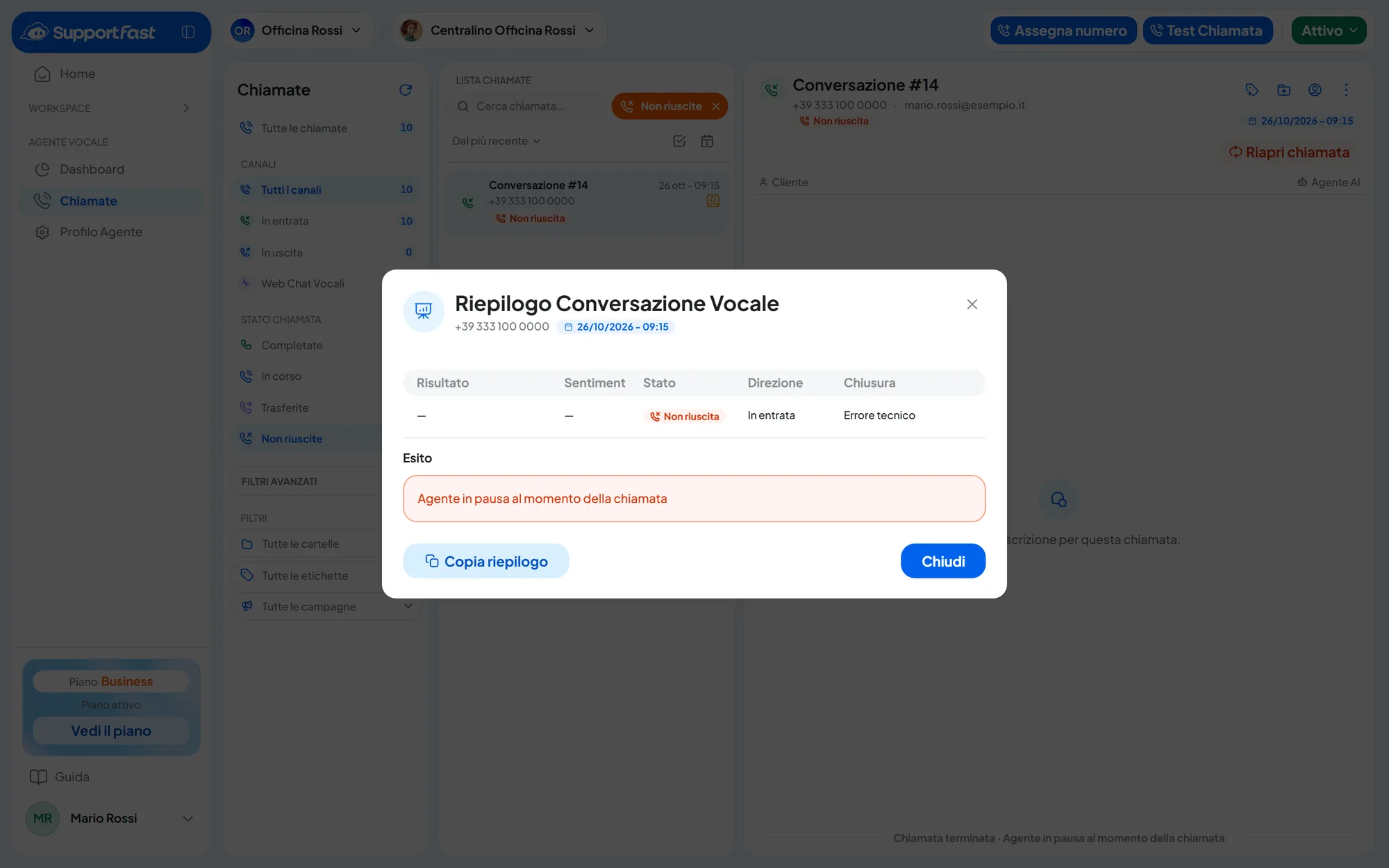Click Test Chiamata button
Screen dimensions: 1389x868
point(1207,31)
